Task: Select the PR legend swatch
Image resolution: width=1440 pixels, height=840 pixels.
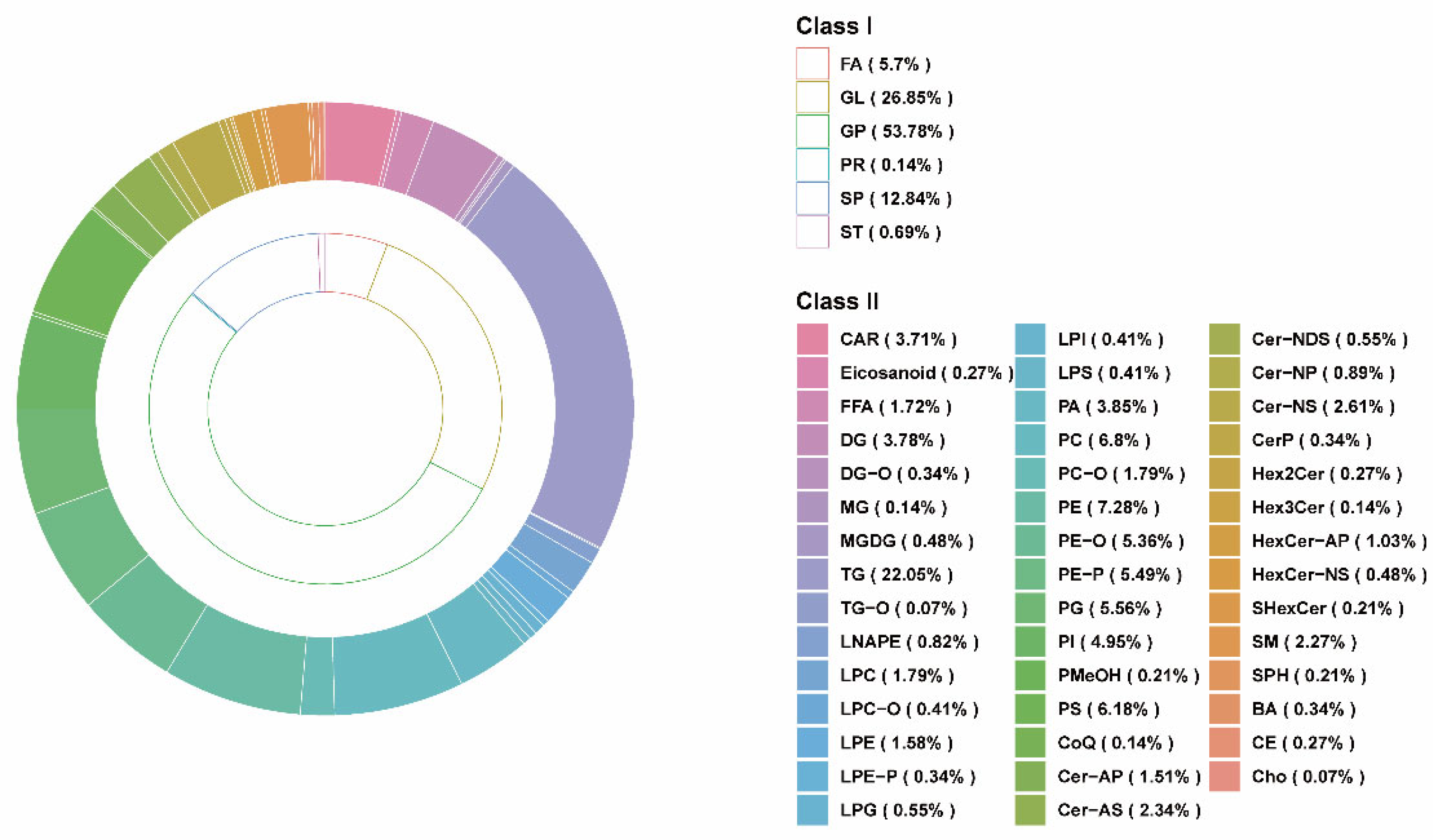Action: click(812, 164)
